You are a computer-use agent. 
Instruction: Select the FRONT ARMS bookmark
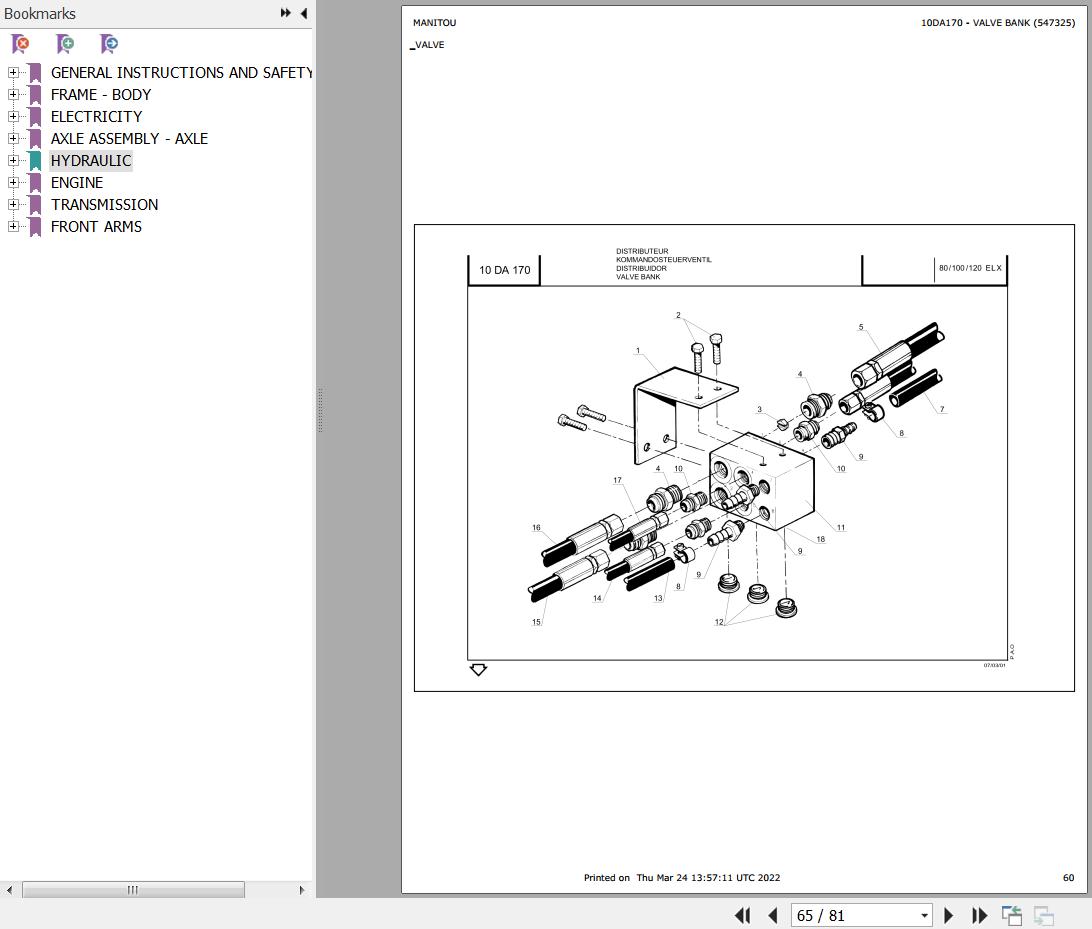[96, 226]
